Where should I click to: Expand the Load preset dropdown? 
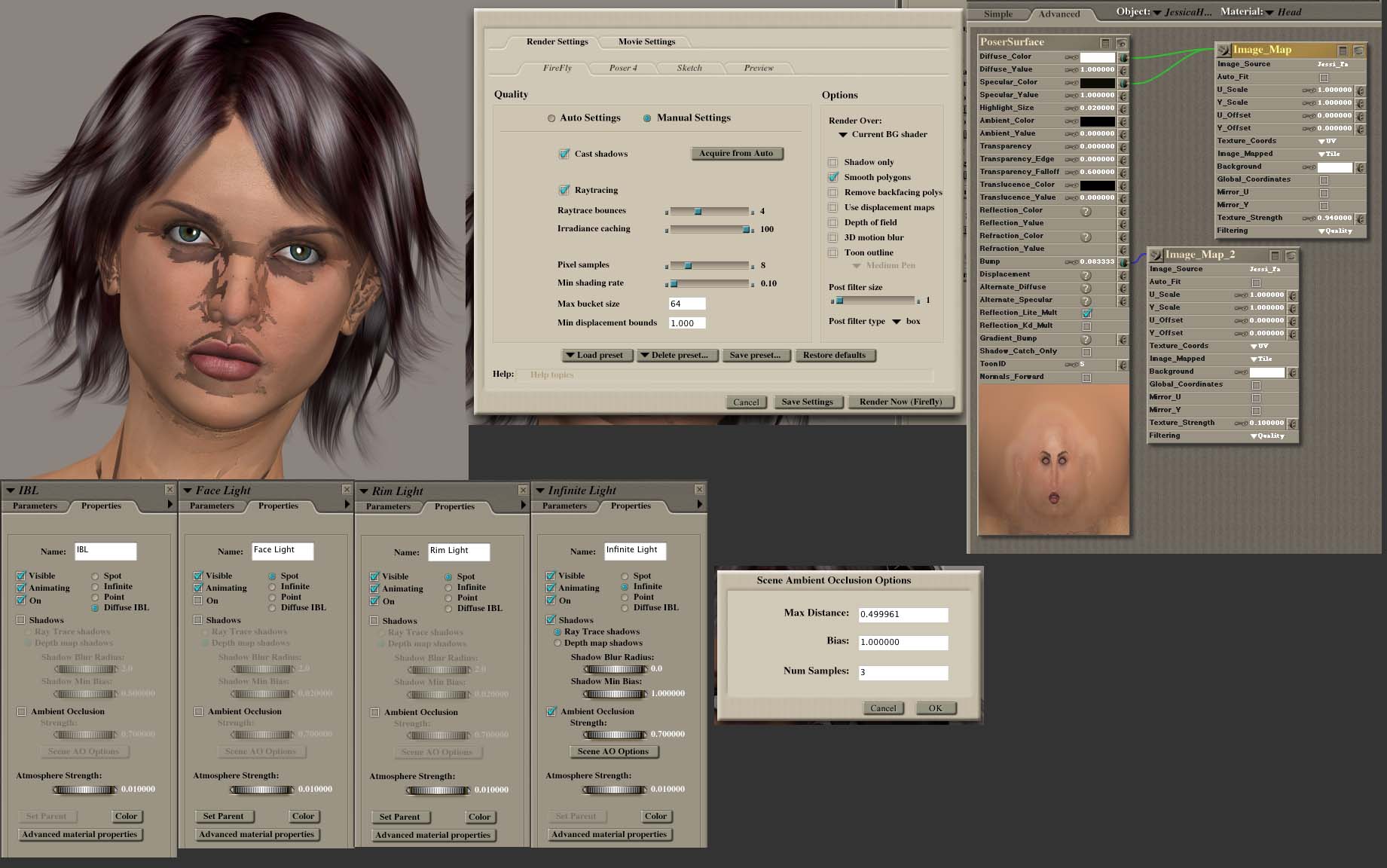594,355
